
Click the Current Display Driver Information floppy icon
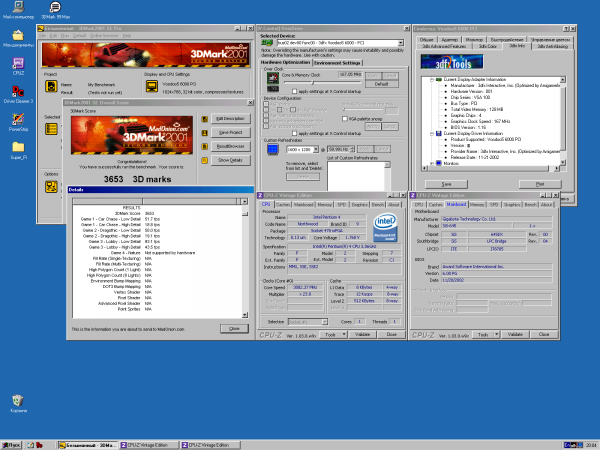(x=439, y=134)
